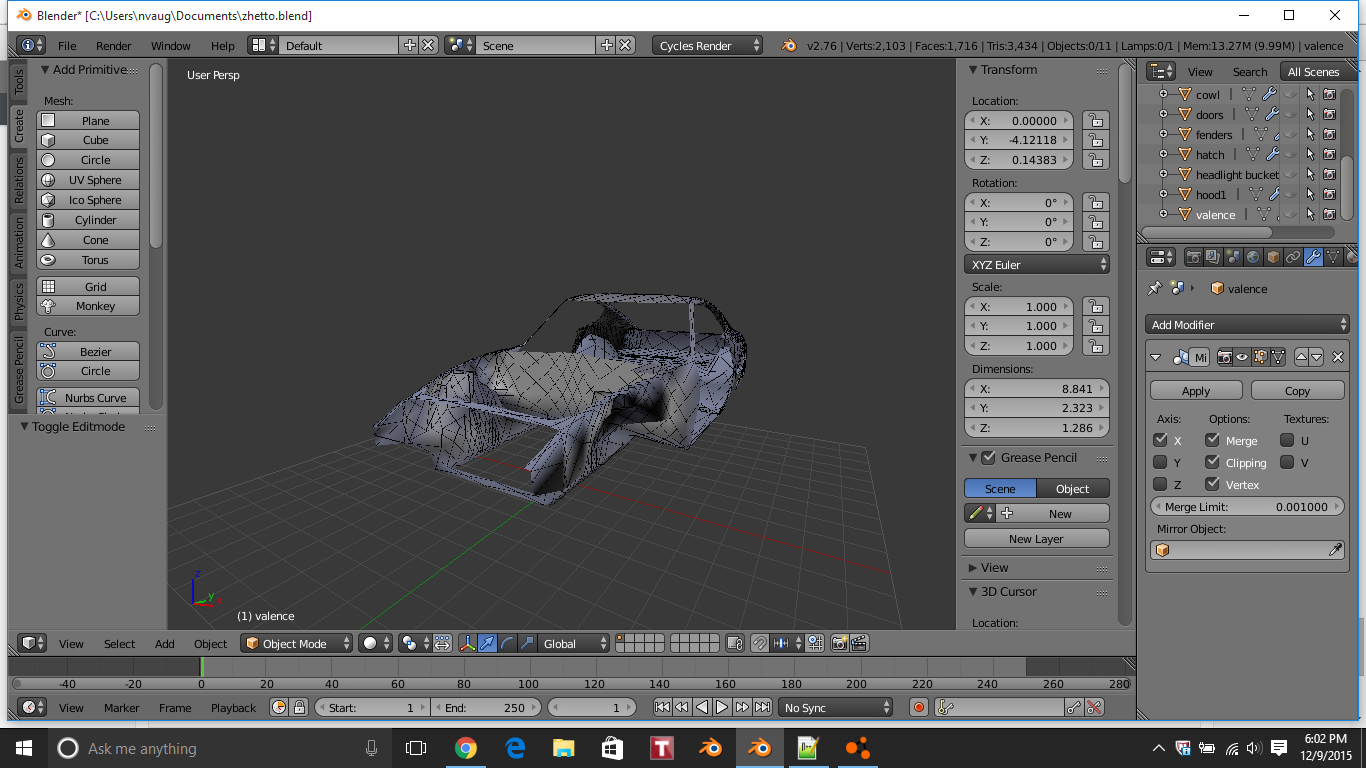Switch to the Physics tab
This screenshot has width=1366, height=768.
18,301
